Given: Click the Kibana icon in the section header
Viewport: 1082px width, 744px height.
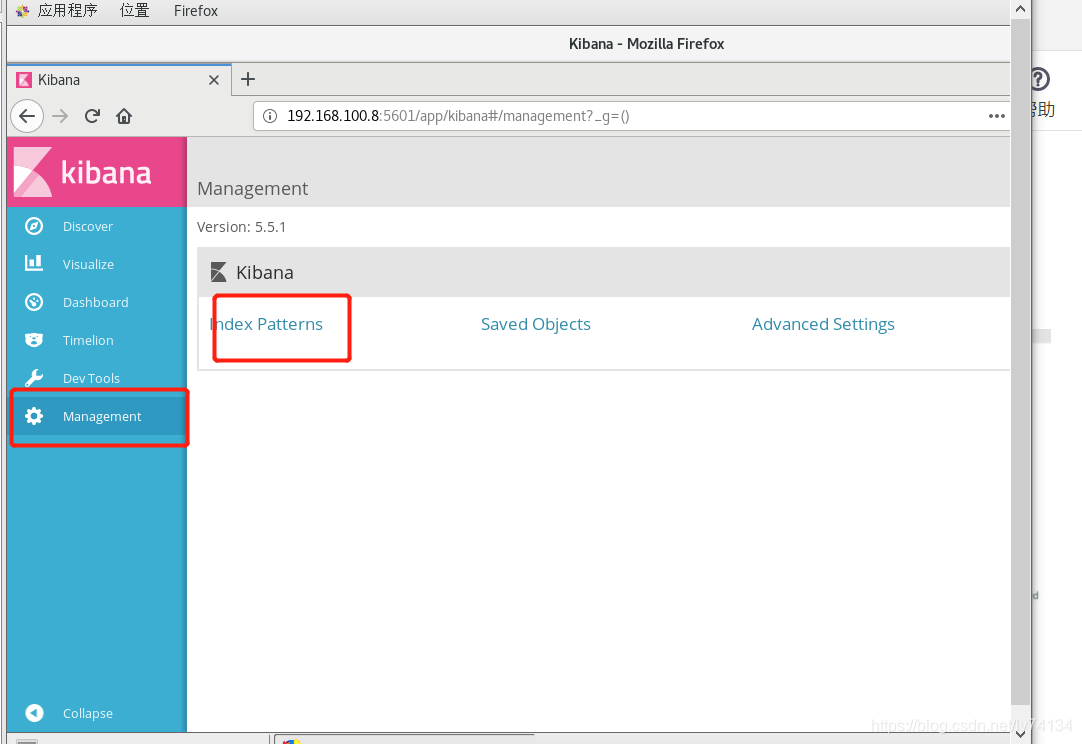Looking at the screenshot, I should click(x=219, y=272).
